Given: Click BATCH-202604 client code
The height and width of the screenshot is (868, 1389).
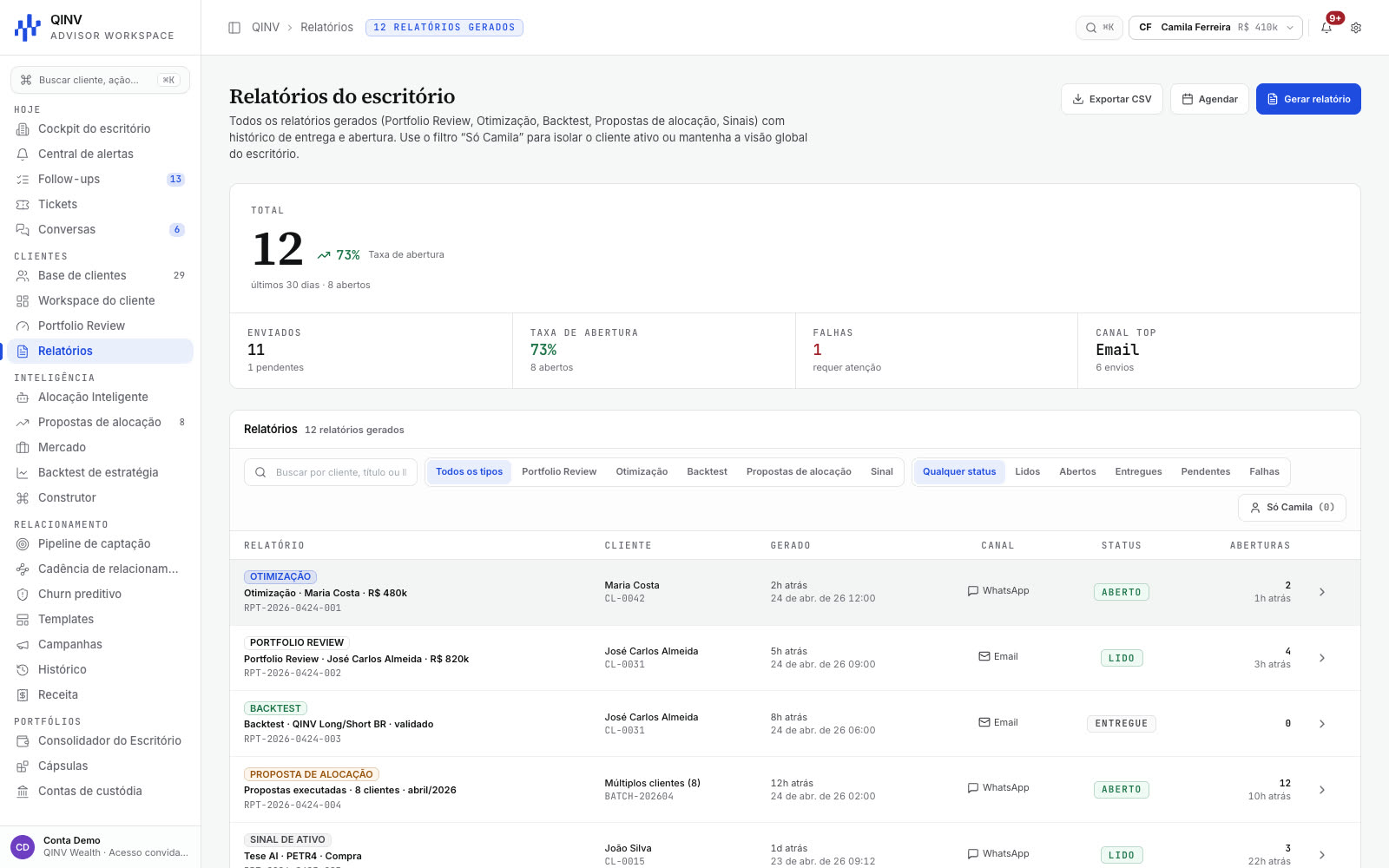Looking at the screenshot, I should pos(639,797).
